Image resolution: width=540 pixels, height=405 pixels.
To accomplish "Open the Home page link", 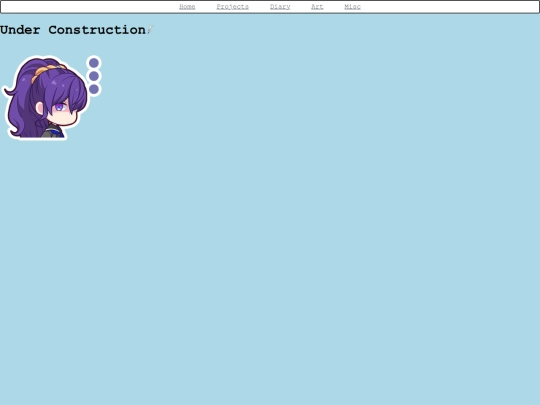I will coord(187,7).
